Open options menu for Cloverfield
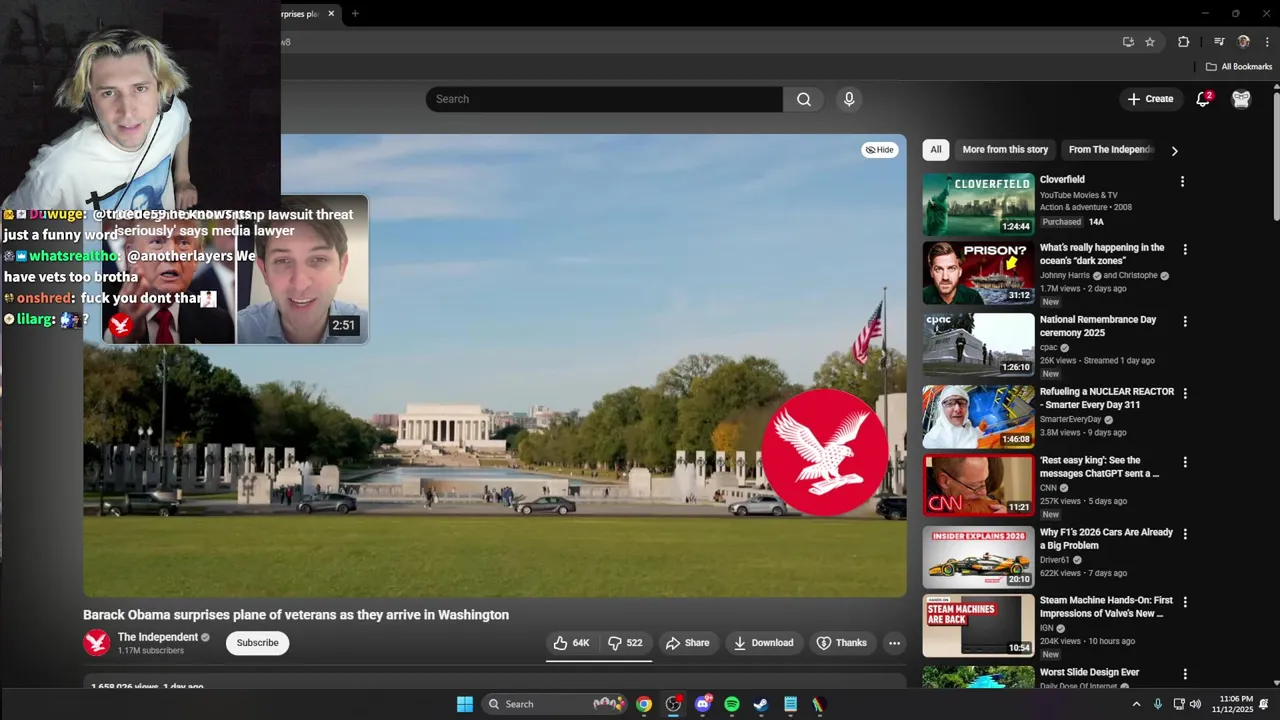The image size is (1280, 720). pyautogui.click(x=1182, y=182)
